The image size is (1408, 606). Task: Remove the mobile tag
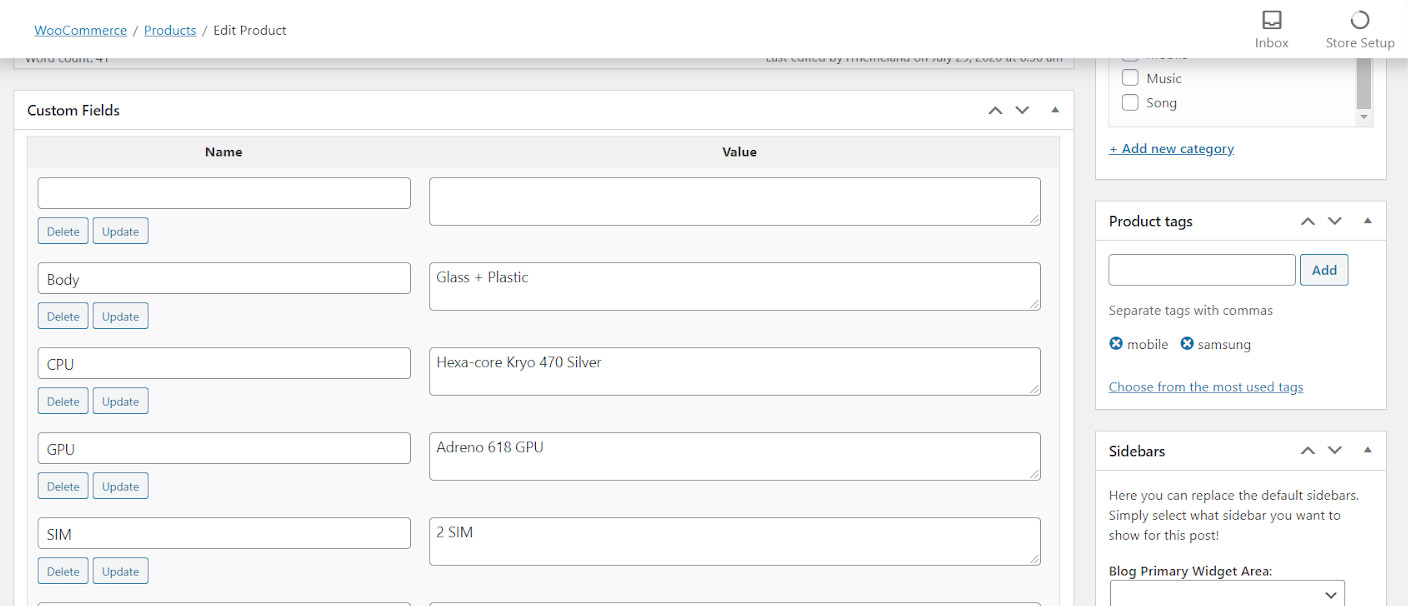point(1116,344)
